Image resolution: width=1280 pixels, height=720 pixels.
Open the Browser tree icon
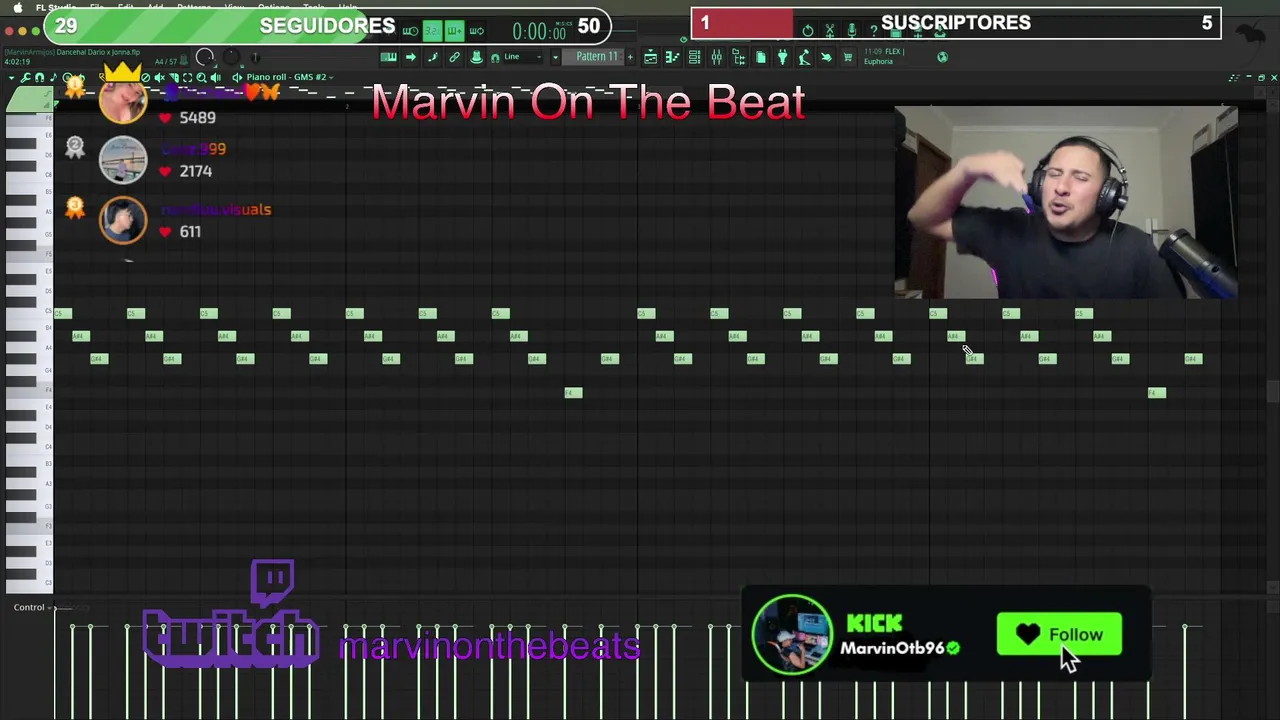pos(739,57)
